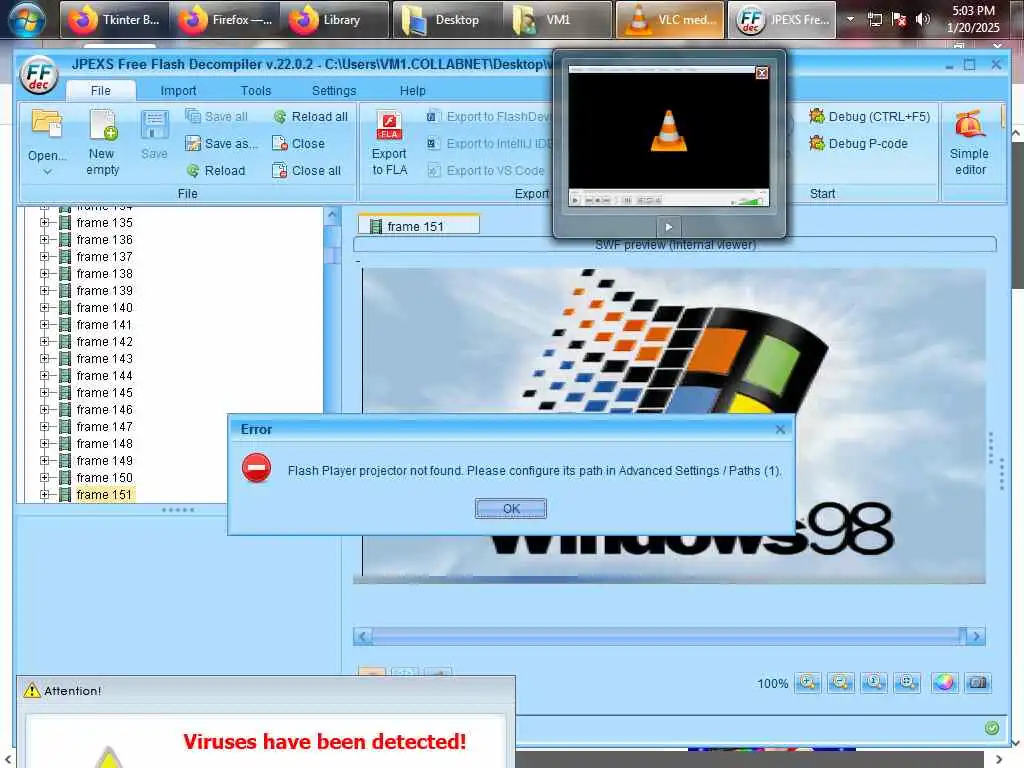Screen dimensions: 1024x768
Task: Expand frame 149 tree node
Action: 44,460
